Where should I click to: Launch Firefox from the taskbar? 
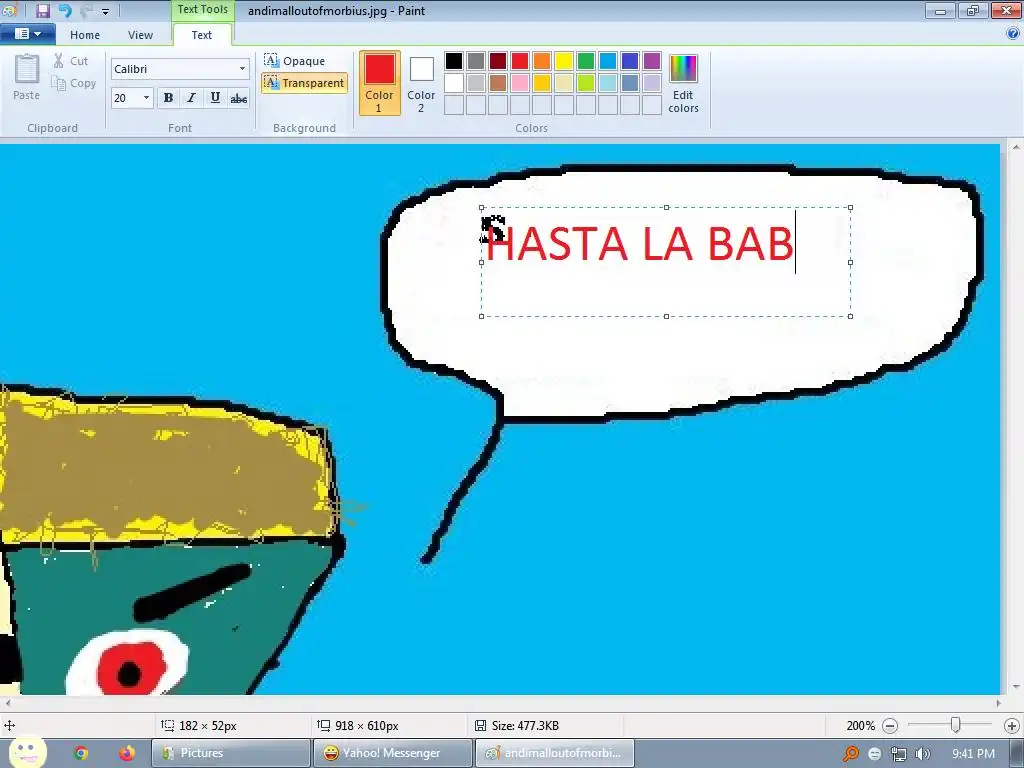[127, 753]
